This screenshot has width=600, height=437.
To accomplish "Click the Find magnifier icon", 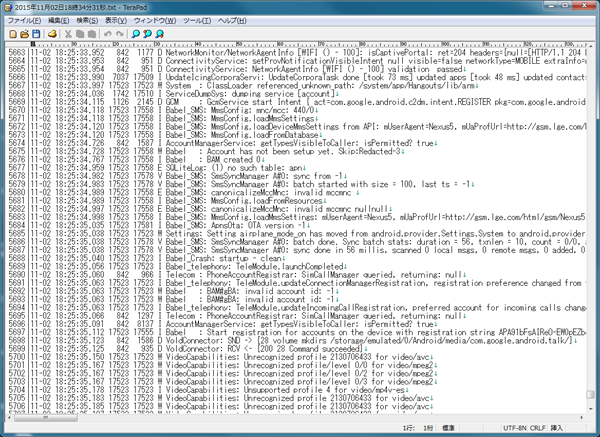I will click(x=135, y=34).
